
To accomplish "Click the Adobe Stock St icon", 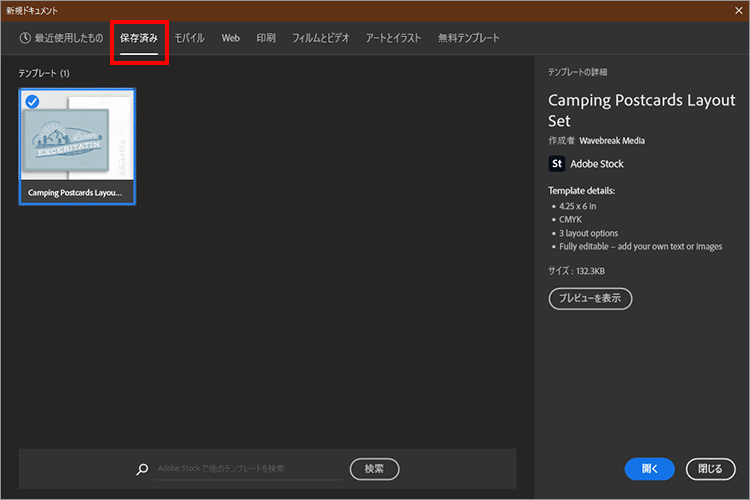I will [557, 164].
